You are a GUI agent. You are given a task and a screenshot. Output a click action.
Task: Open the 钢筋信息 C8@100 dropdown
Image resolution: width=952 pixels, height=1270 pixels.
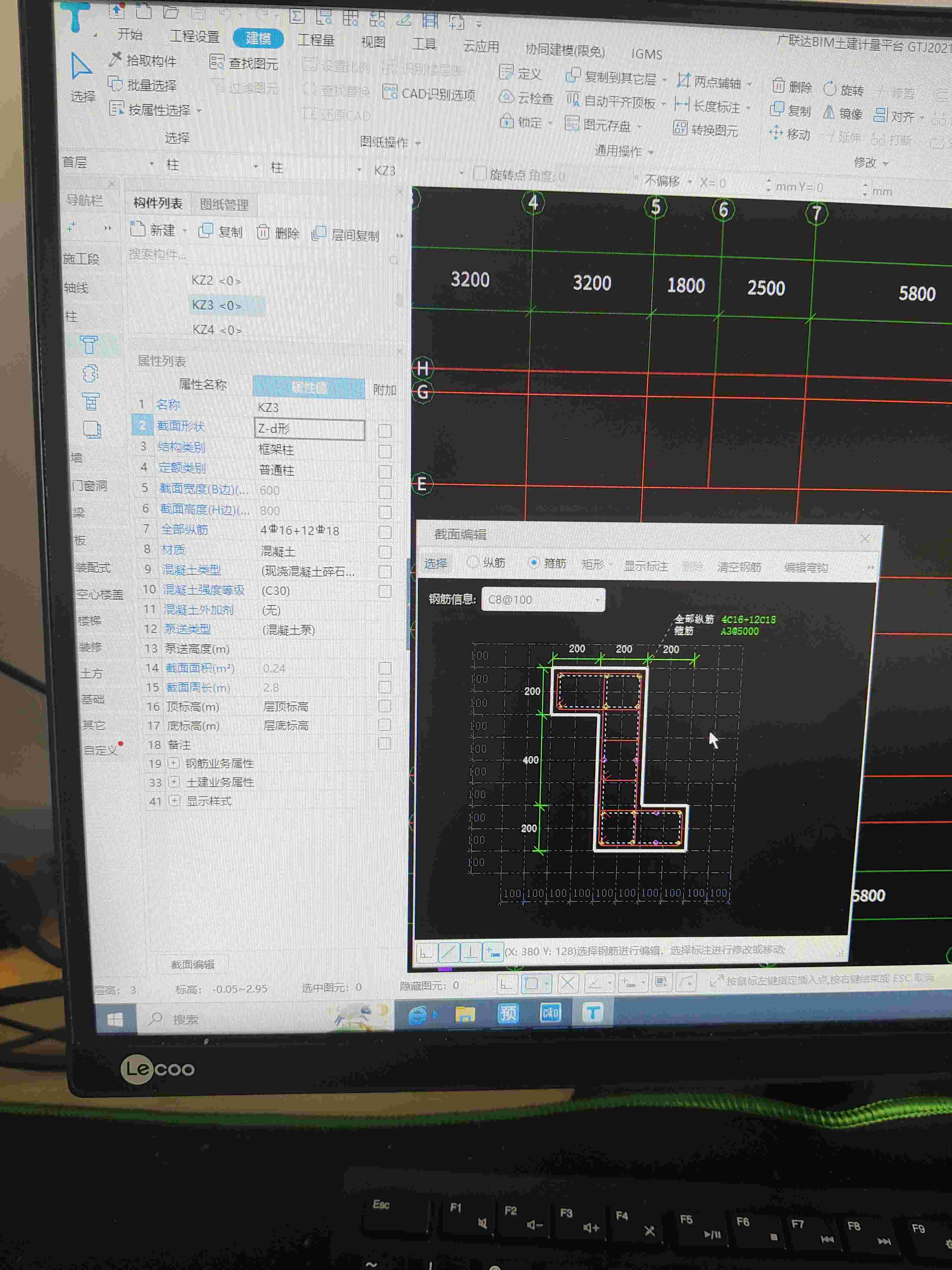coord(597,600)
